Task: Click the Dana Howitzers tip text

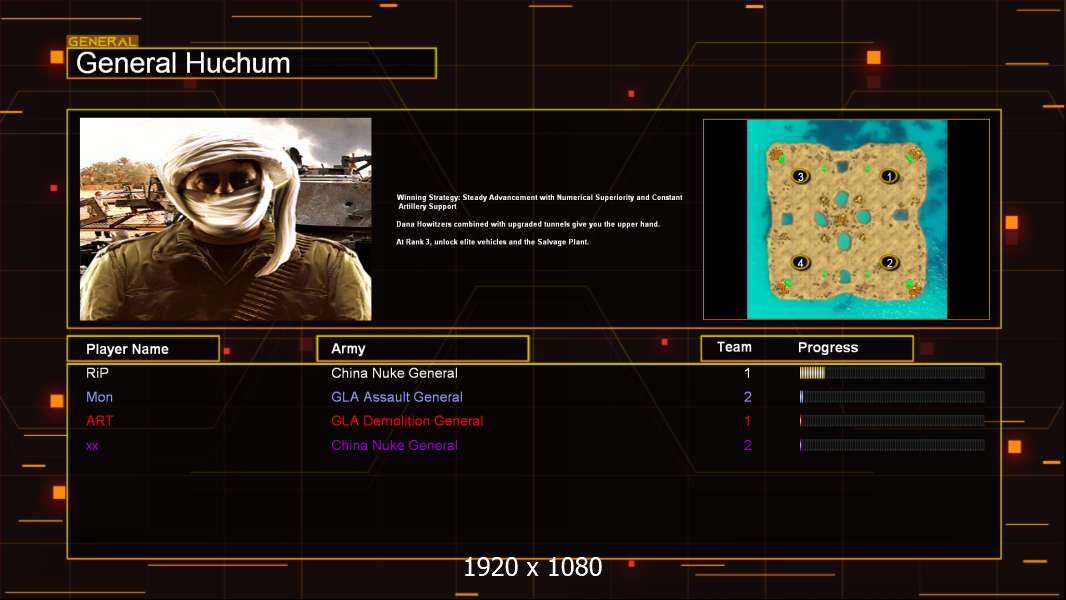Action: click(528, 224)
